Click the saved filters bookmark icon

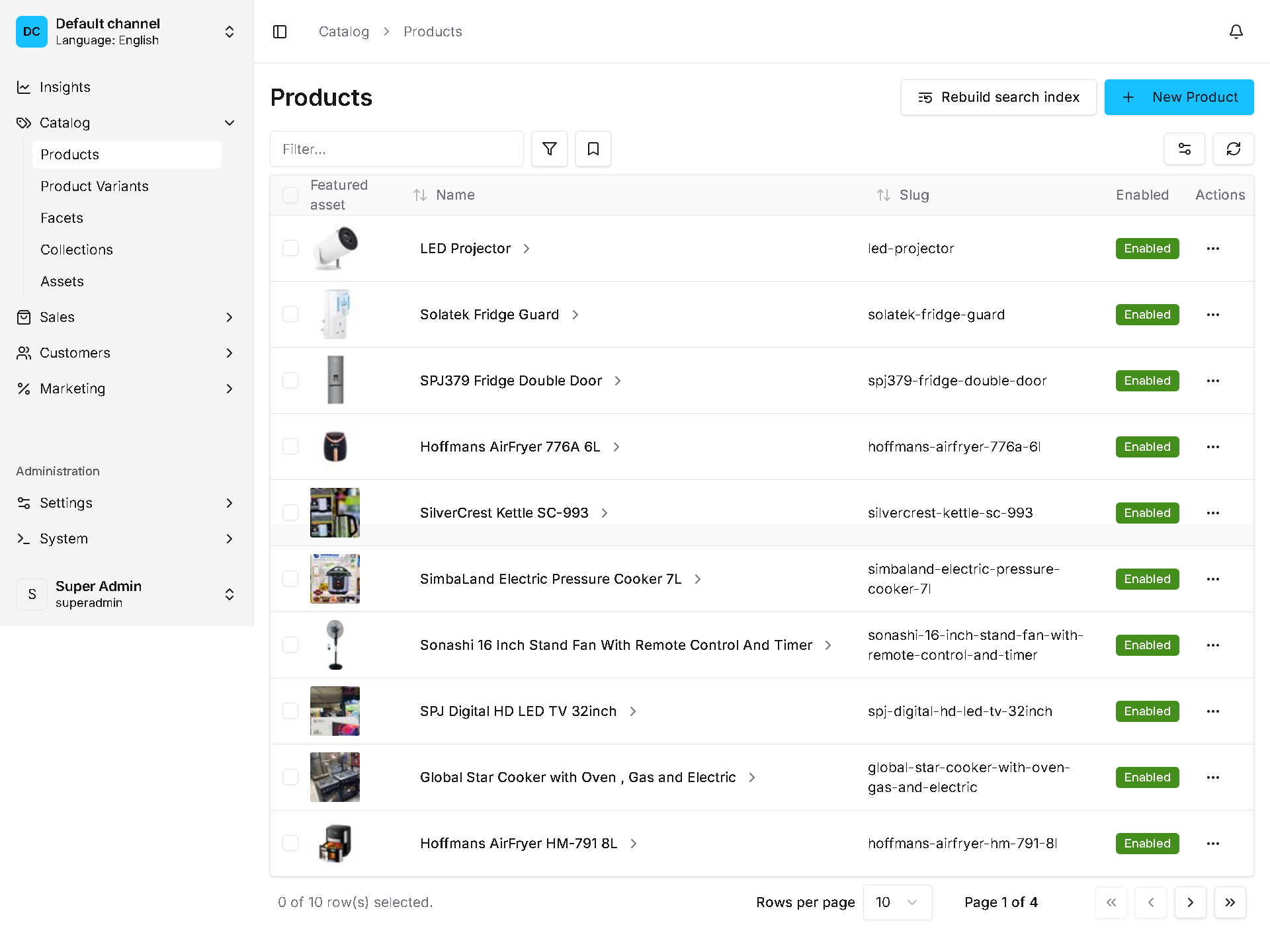pyautogui.click(x=593, y=149)
